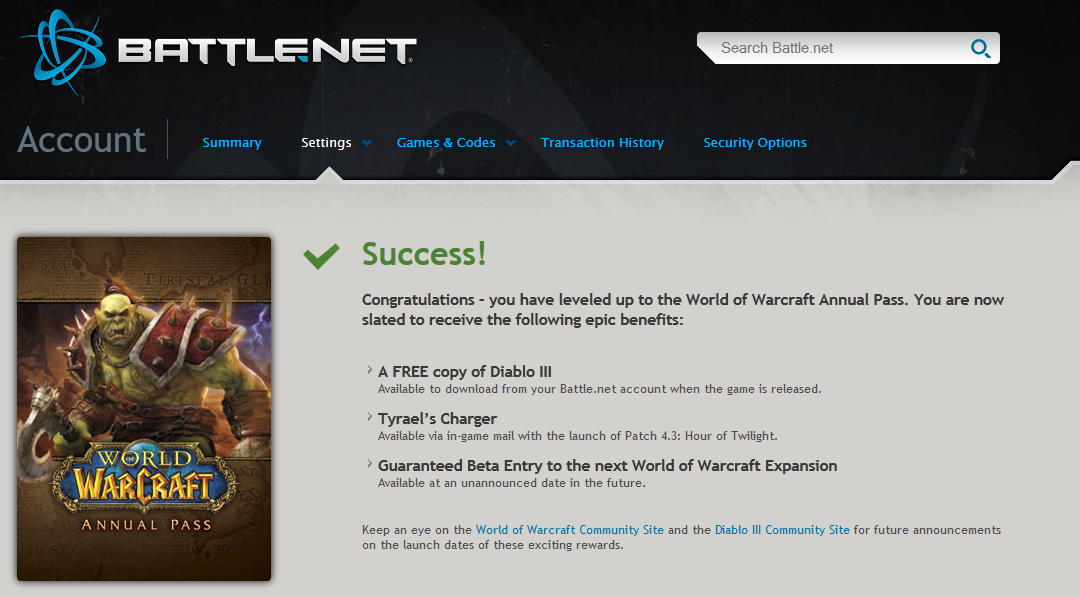Click the arrow bullet beside Guaranteed Beta Entry
Screen dimensions: 1080x597
click(x=369, y=465)
